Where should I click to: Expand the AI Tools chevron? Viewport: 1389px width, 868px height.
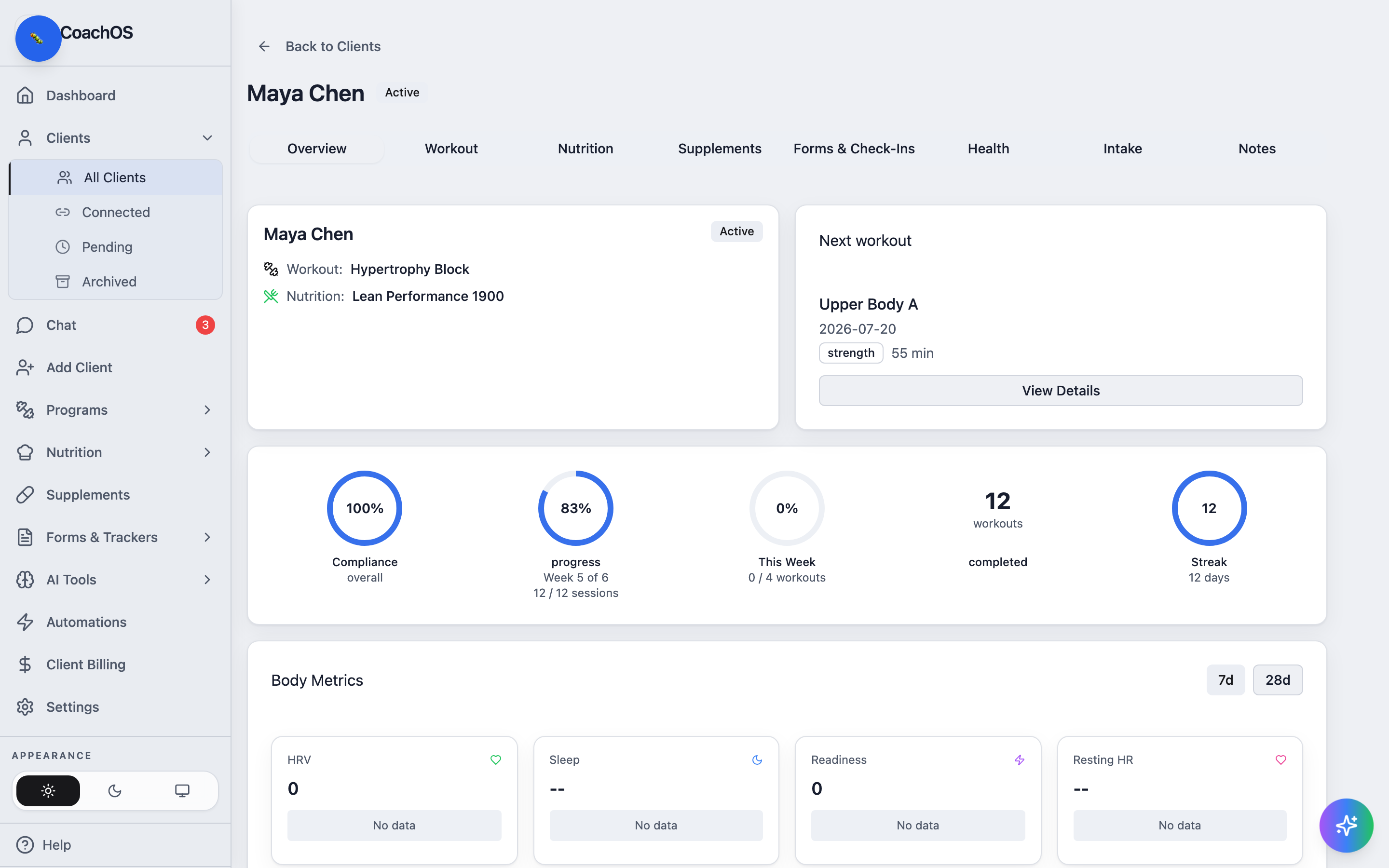207,580
